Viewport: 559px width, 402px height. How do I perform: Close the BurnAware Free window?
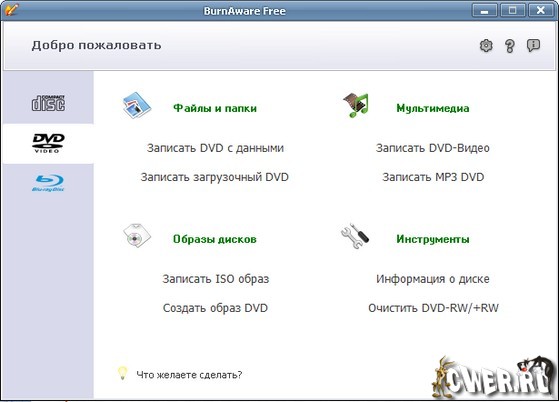click(540, 10)
